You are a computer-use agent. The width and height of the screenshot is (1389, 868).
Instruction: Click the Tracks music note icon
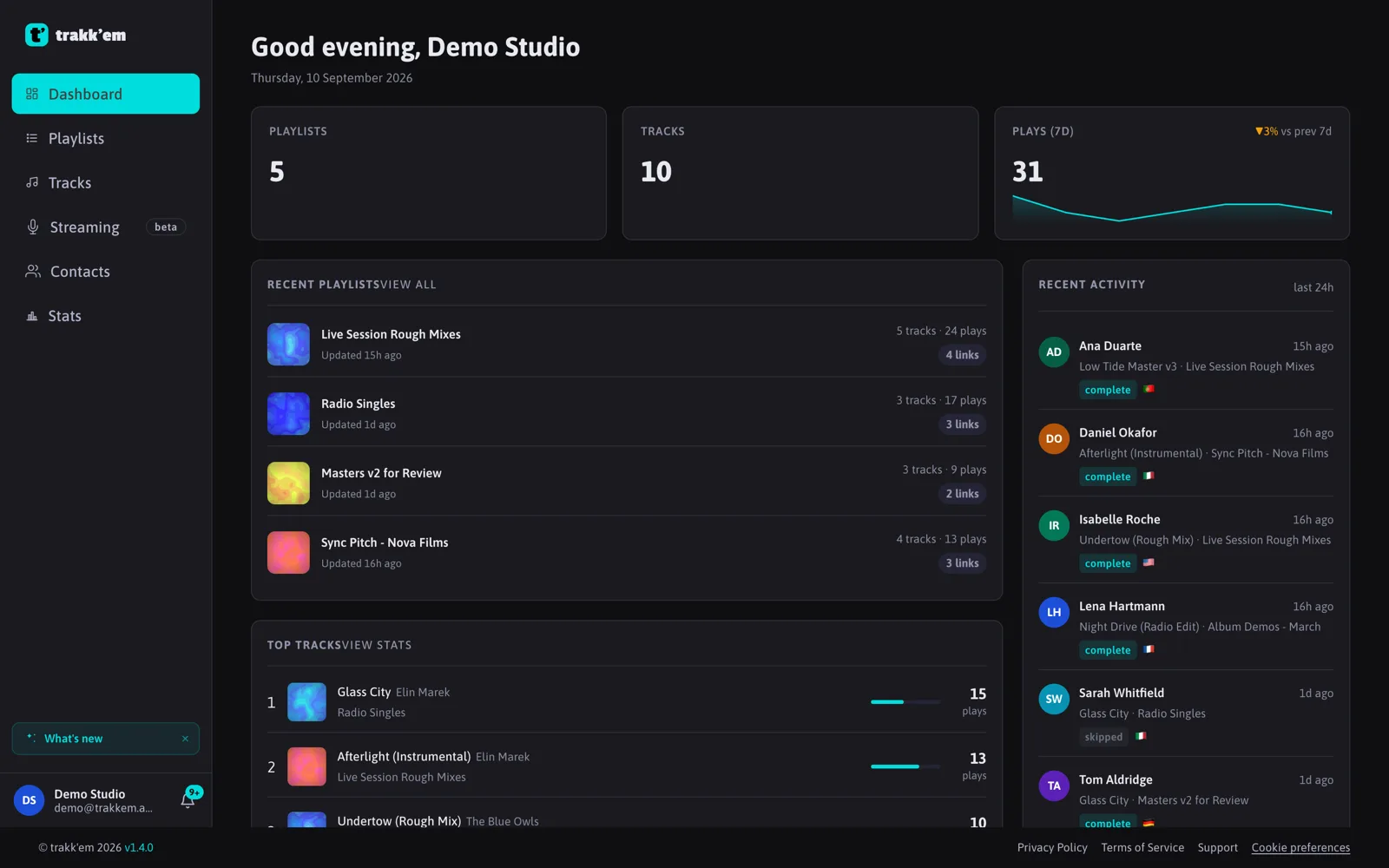(32, 182)
